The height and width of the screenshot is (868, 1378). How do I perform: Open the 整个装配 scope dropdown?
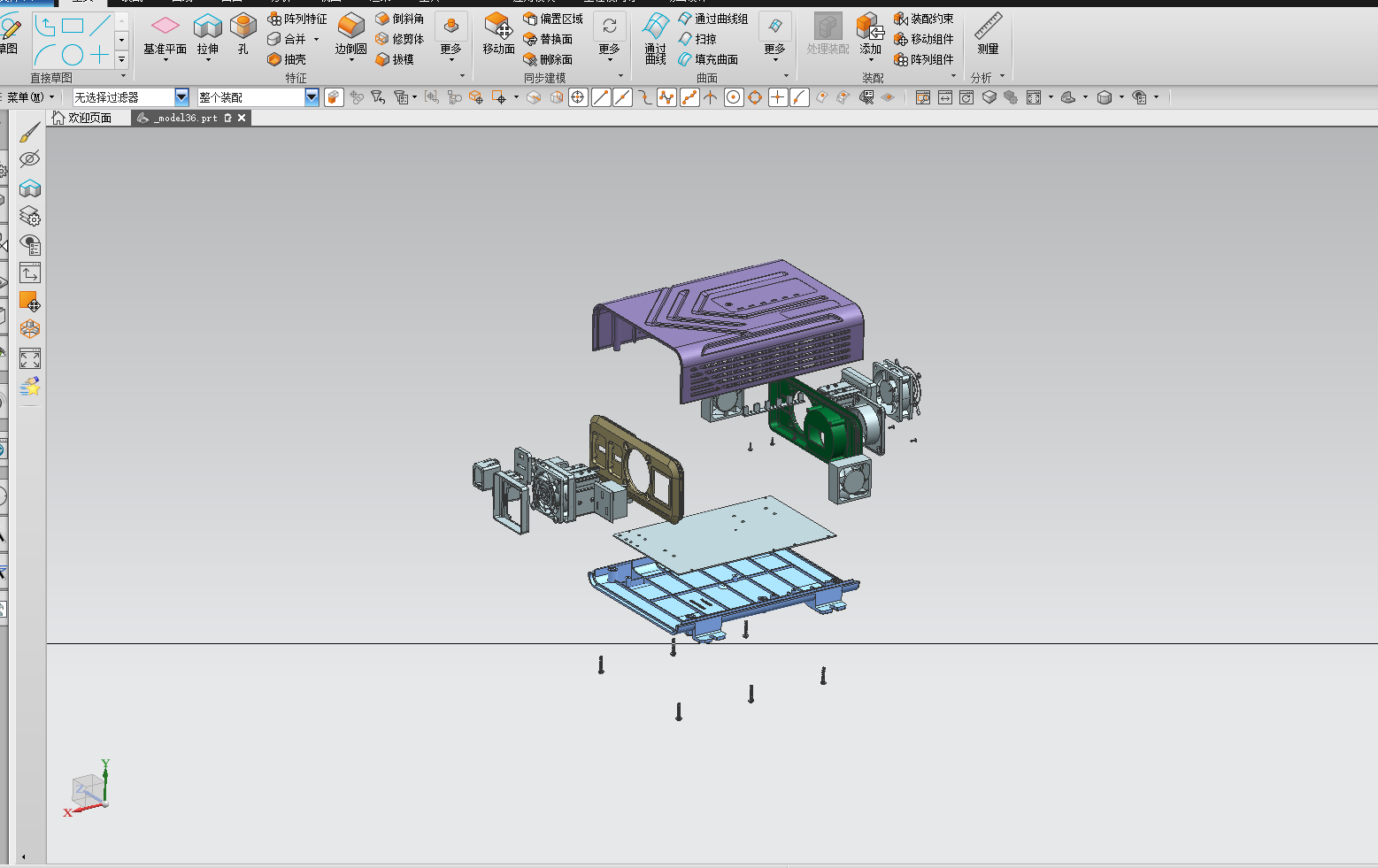(311, 96)
